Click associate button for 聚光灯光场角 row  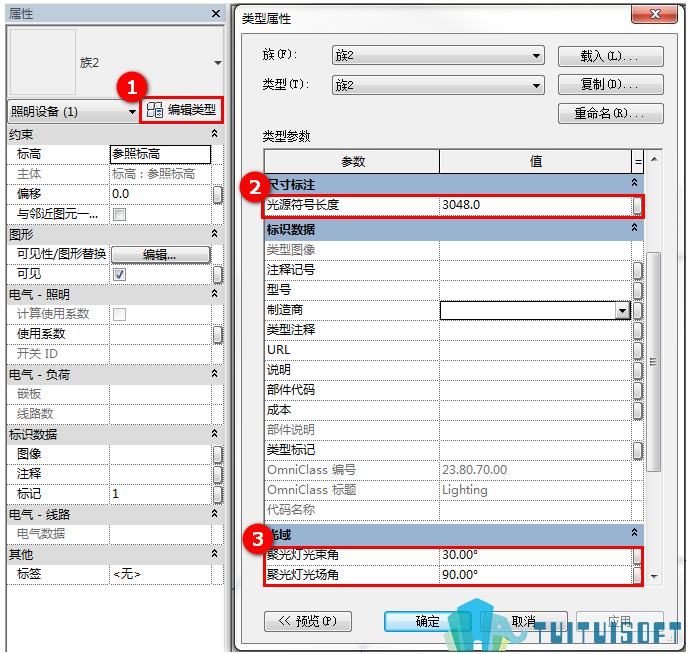pos(638,575)
